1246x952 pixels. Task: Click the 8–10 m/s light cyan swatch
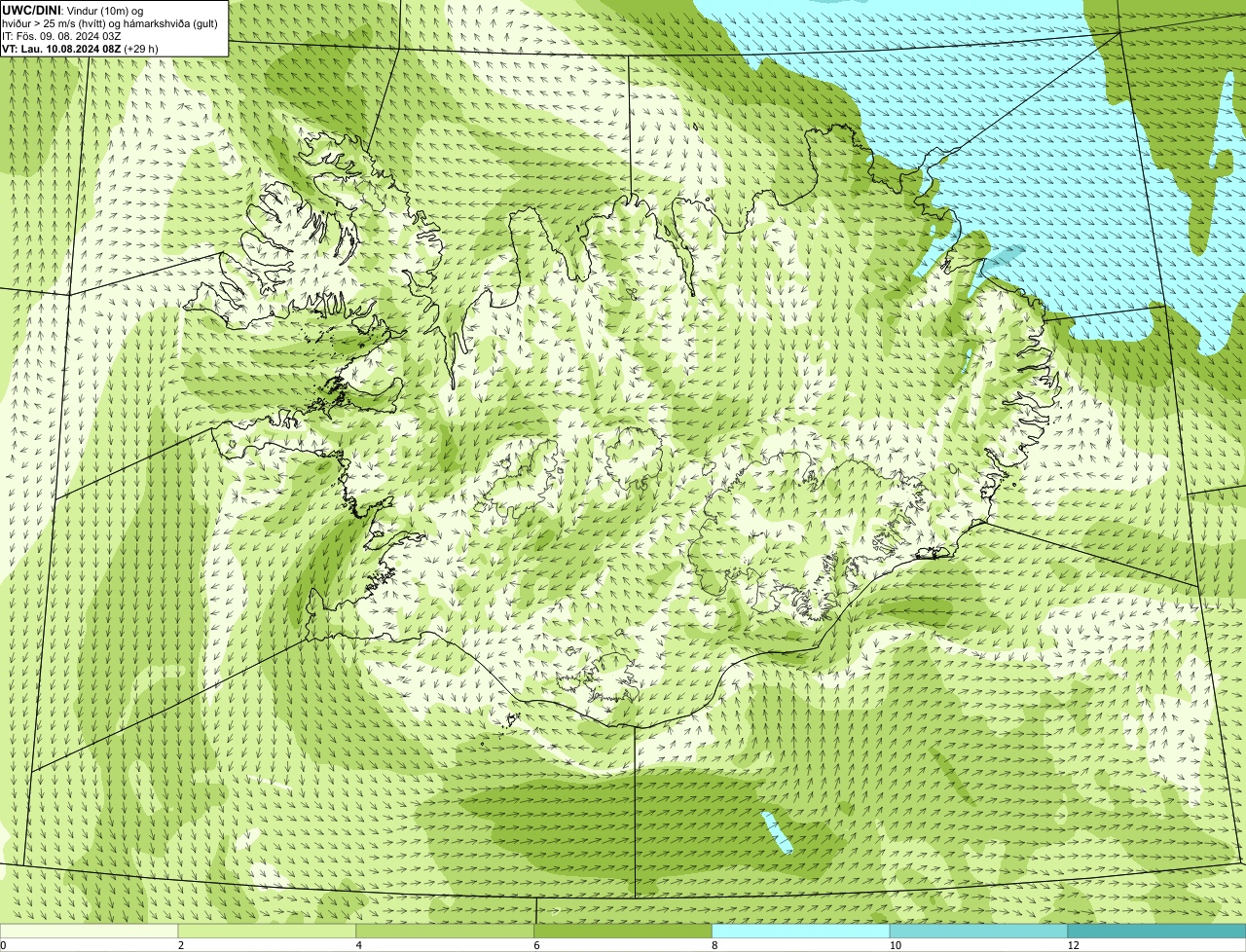(801, 931)
